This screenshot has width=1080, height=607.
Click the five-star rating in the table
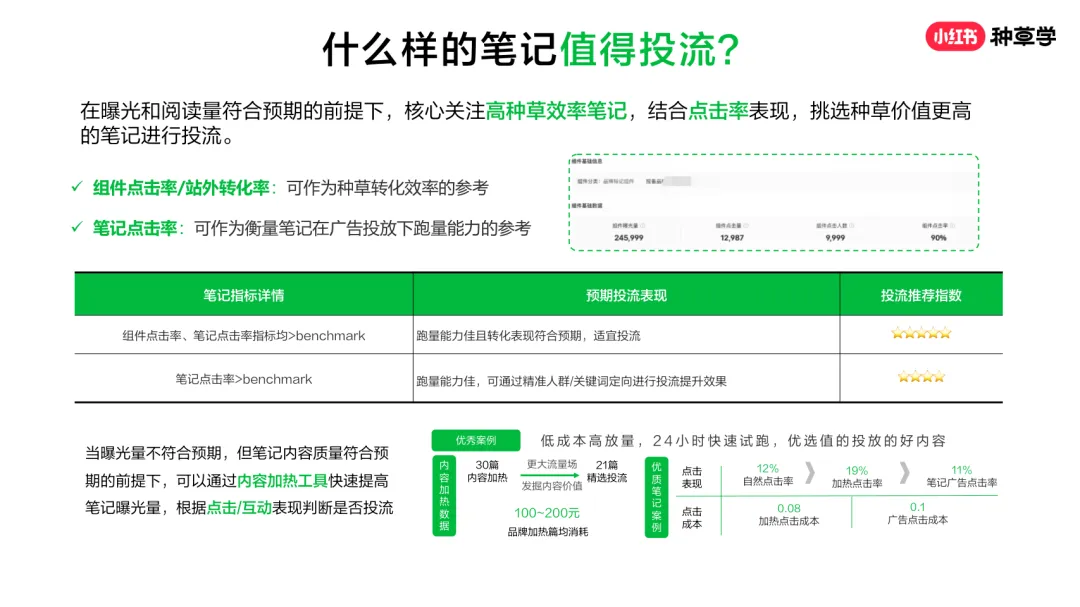(921, 333)
